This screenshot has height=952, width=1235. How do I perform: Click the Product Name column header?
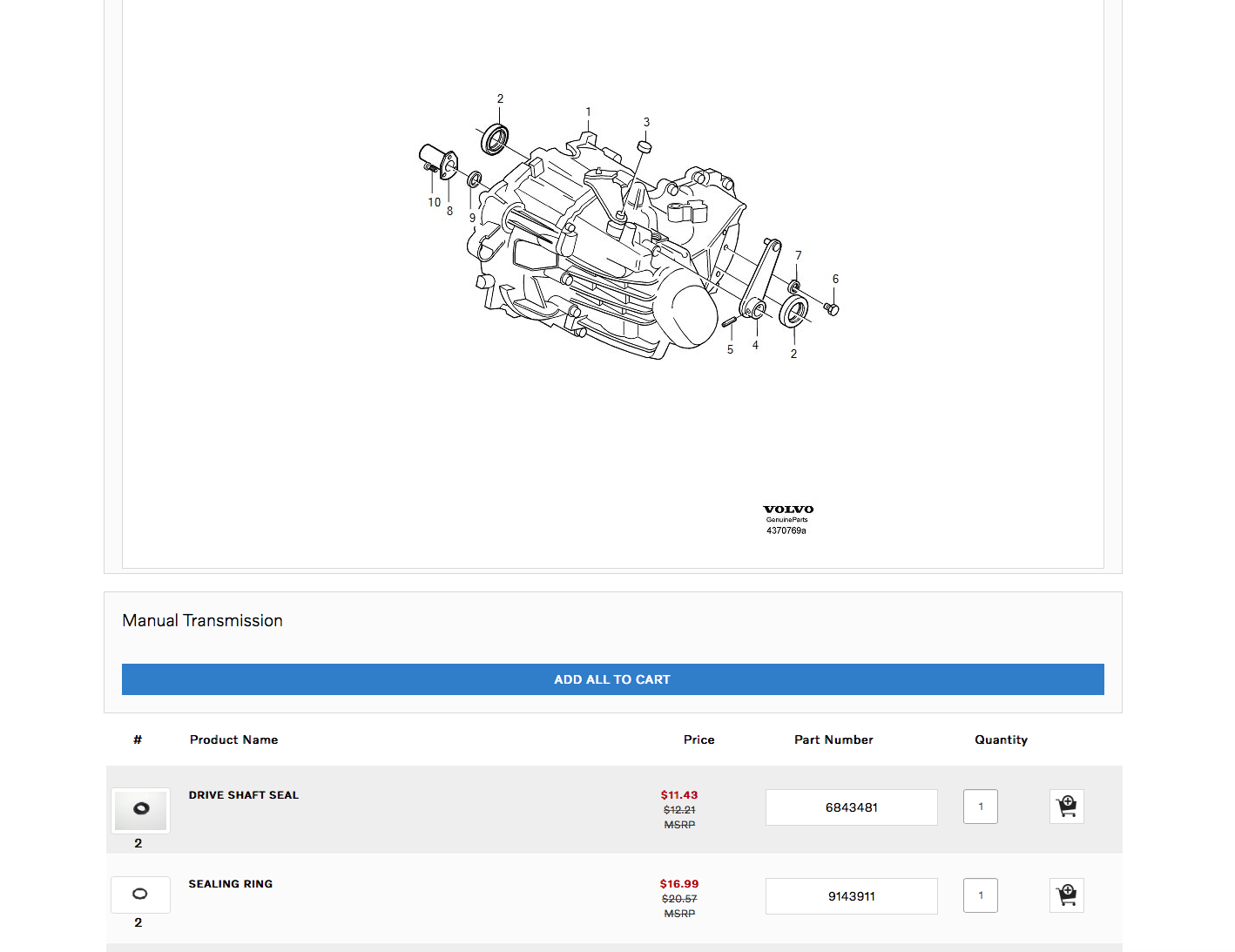click(233, 739)
